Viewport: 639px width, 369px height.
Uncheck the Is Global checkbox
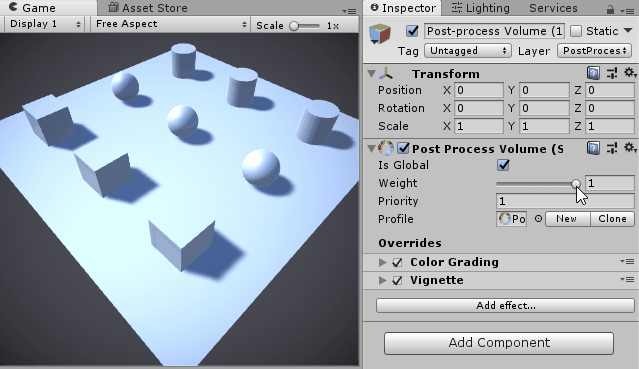503,165
